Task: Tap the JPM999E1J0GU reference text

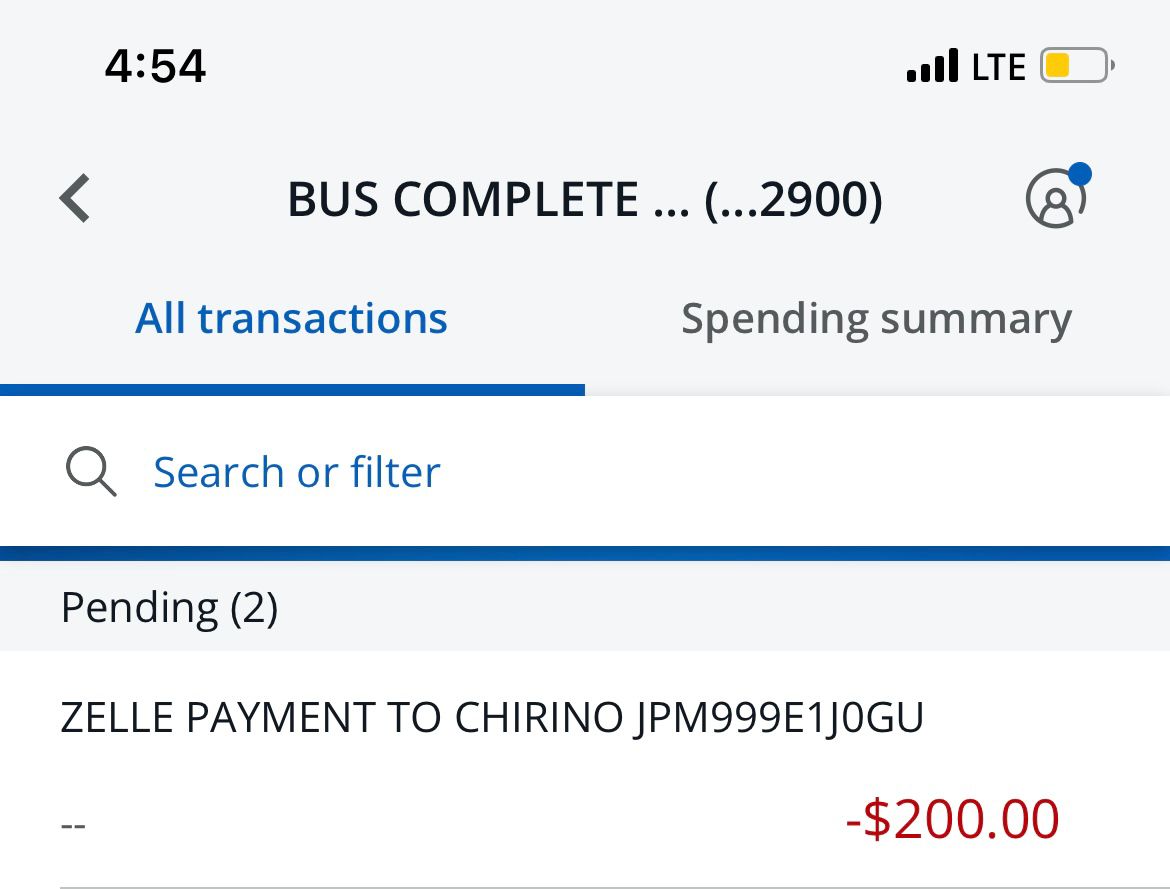Action: pyautogui.click(x=780, y=718)
